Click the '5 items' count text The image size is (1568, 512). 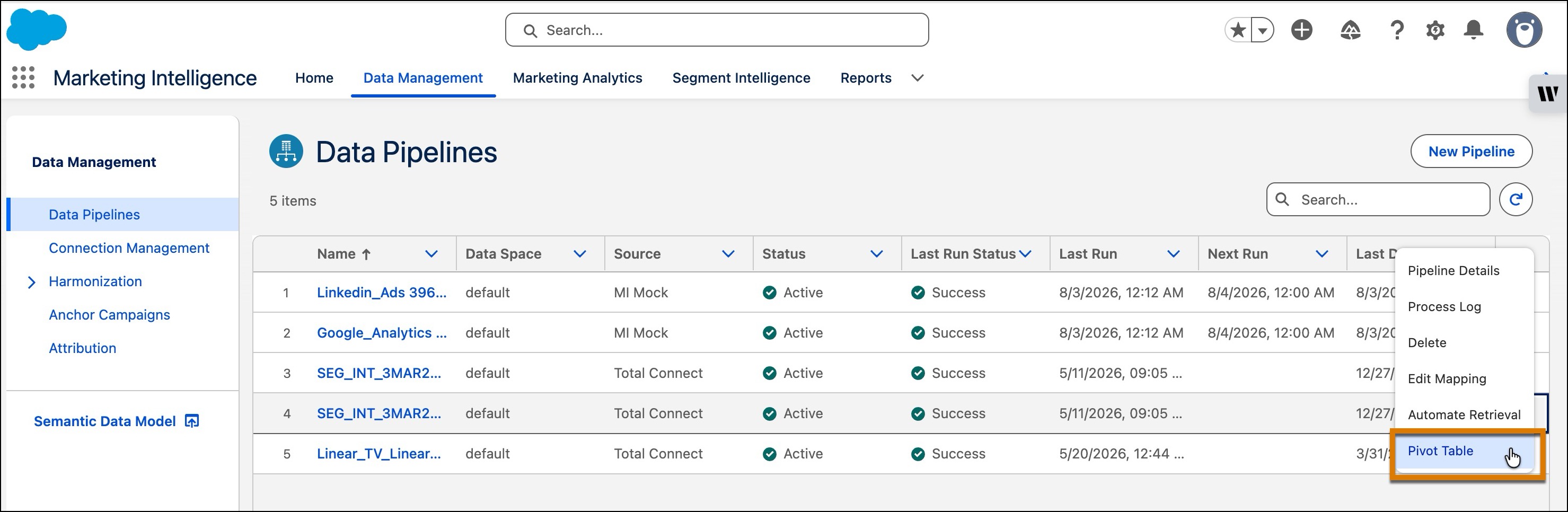tap(293, 201)
